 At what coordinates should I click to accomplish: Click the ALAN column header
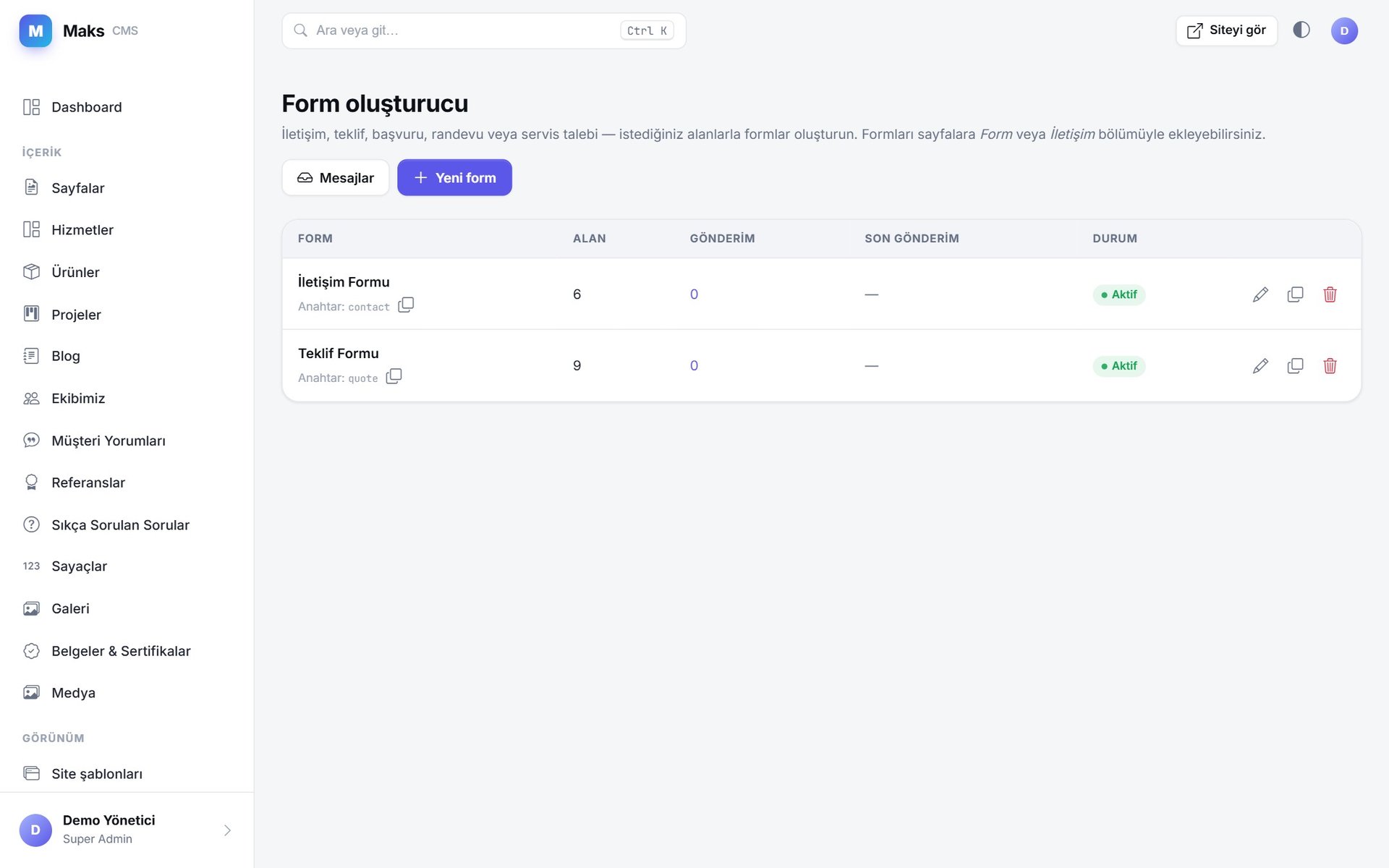click(x=590, y=239)
